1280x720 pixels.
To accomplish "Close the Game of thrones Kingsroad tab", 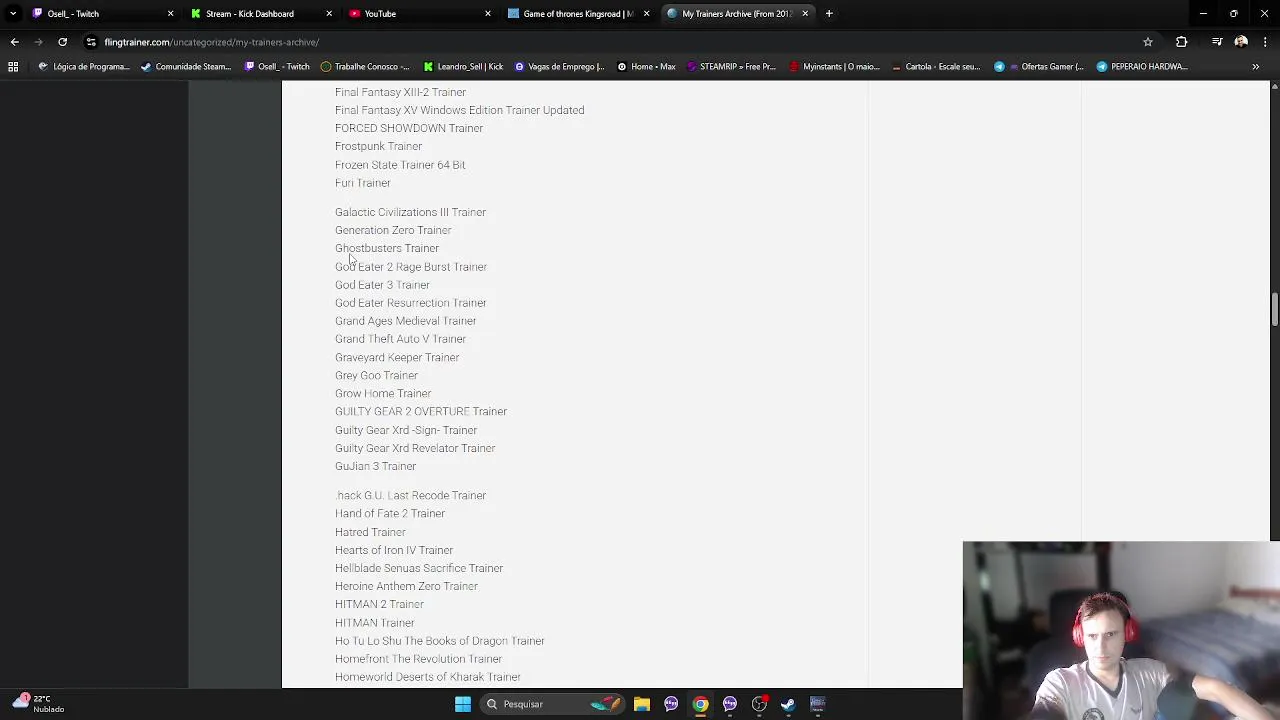I will coord(646,14).
